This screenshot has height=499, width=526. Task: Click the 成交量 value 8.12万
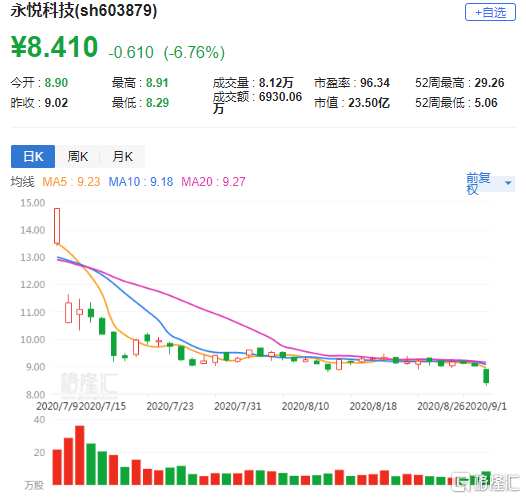point(276,82)
